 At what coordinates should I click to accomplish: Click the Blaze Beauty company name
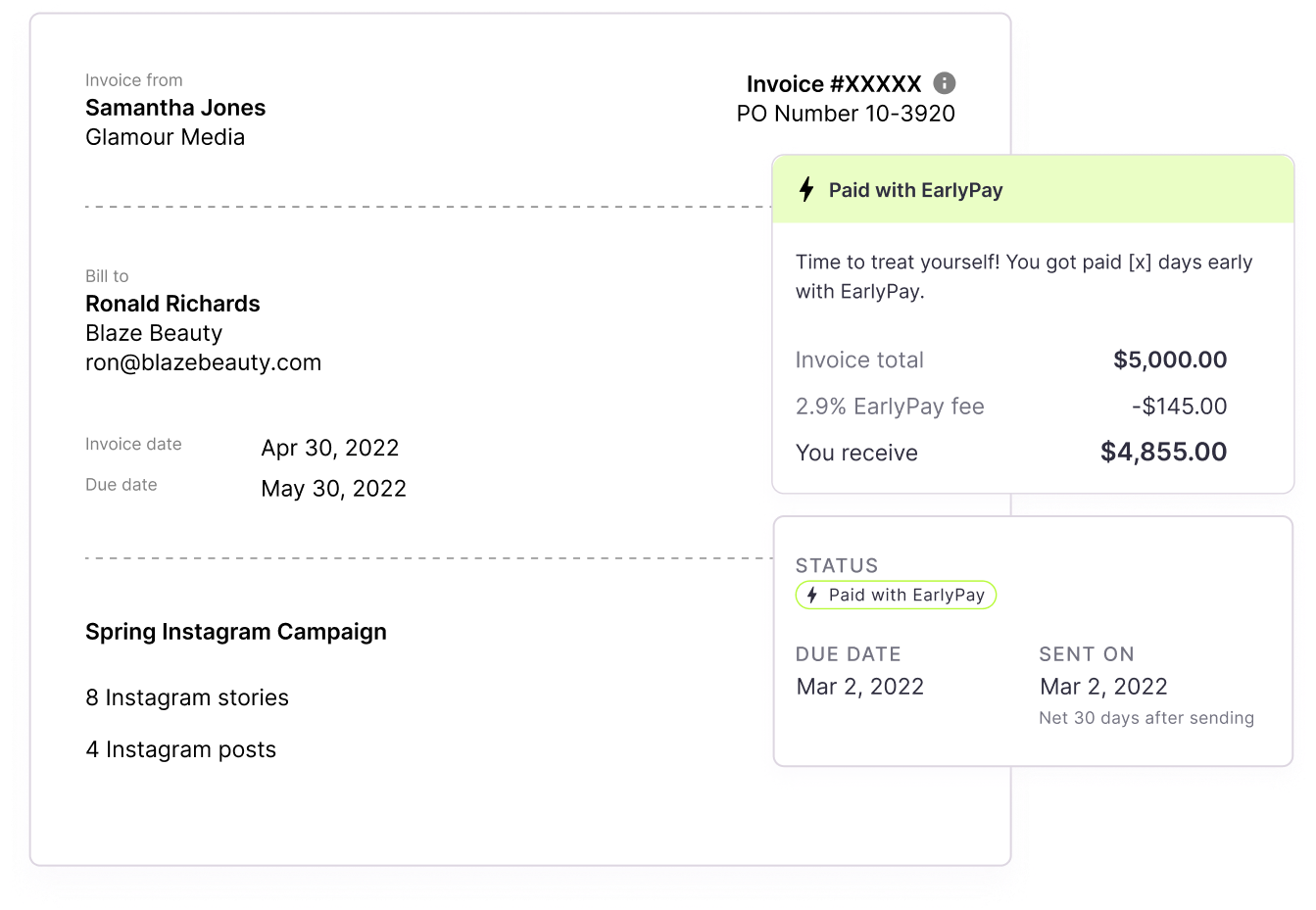point(154,333)
